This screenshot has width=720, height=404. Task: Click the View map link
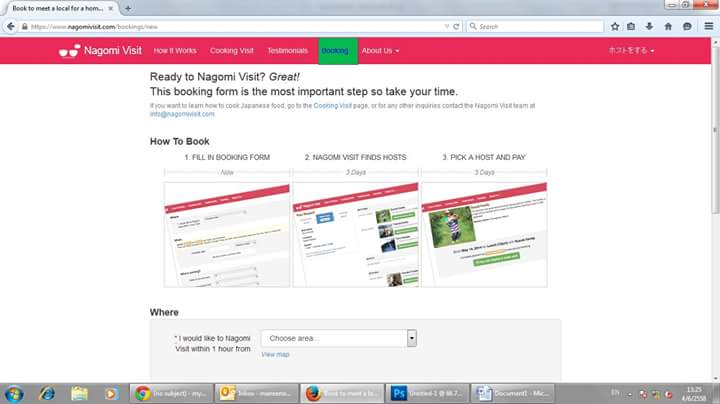(276, 354)
